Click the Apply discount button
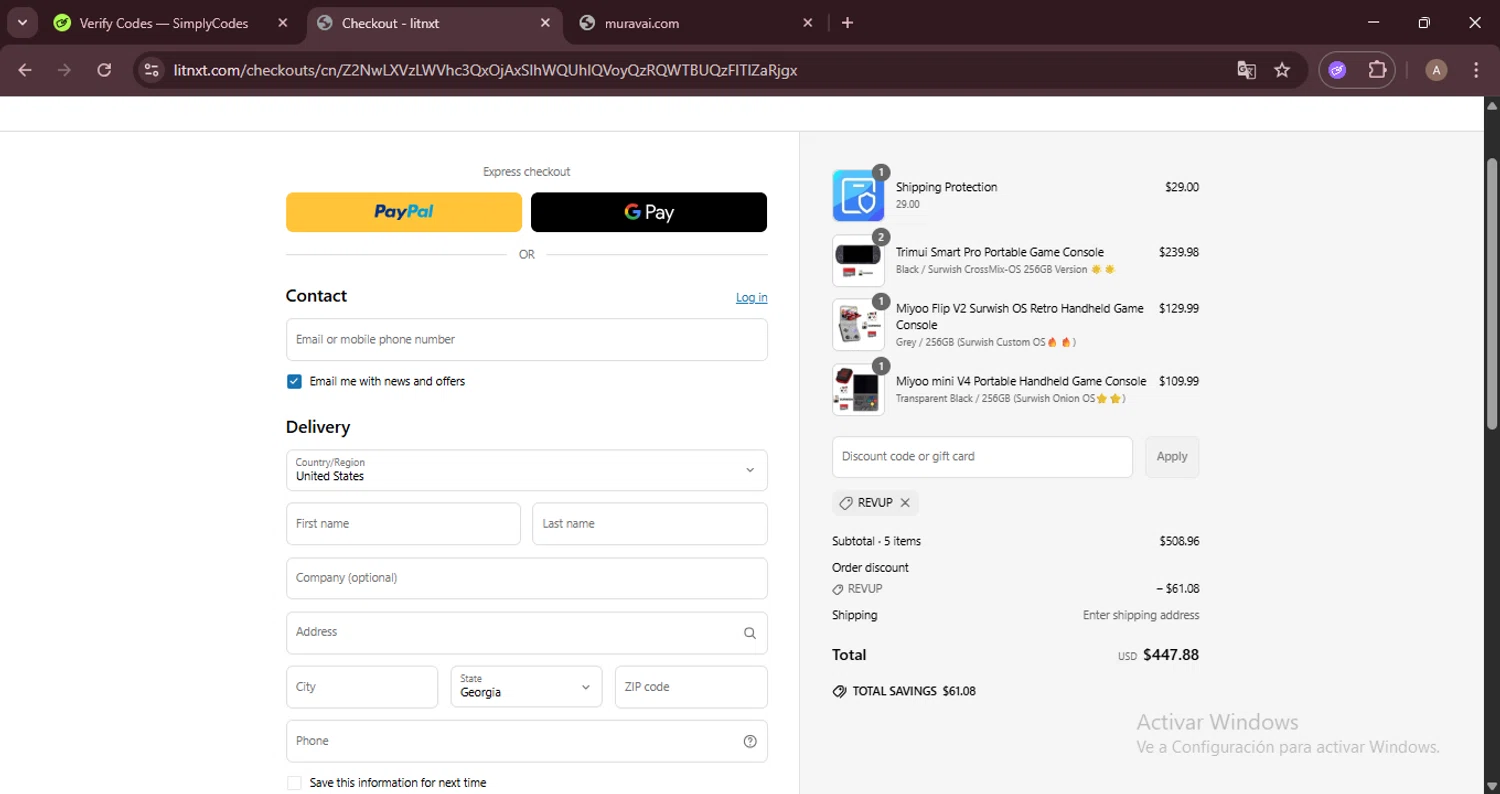The height and width of the screenshot is (794, 1500). 1172,457
